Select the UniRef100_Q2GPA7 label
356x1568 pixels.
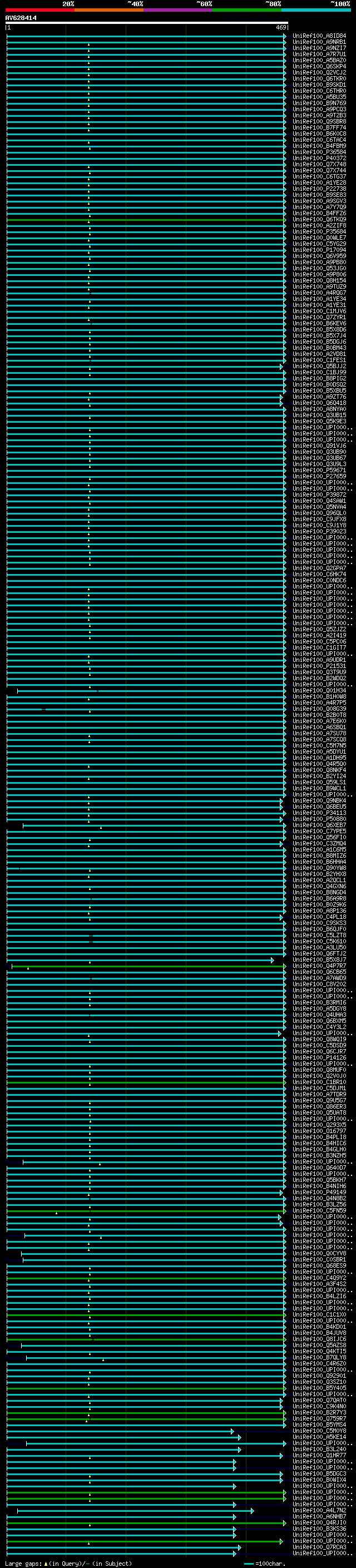point(319,568)
